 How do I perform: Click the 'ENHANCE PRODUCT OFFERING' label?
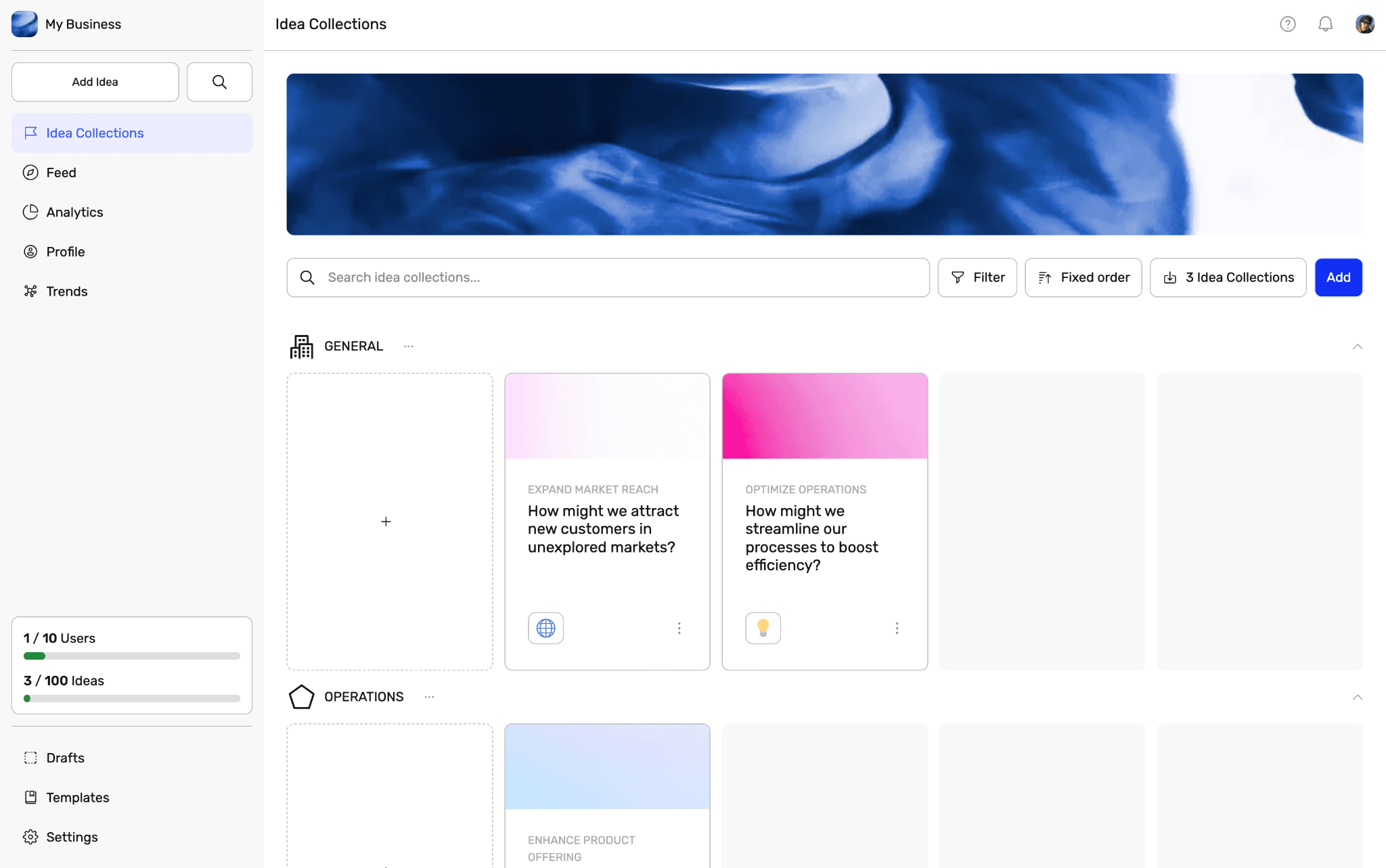[x=581, y=848]
